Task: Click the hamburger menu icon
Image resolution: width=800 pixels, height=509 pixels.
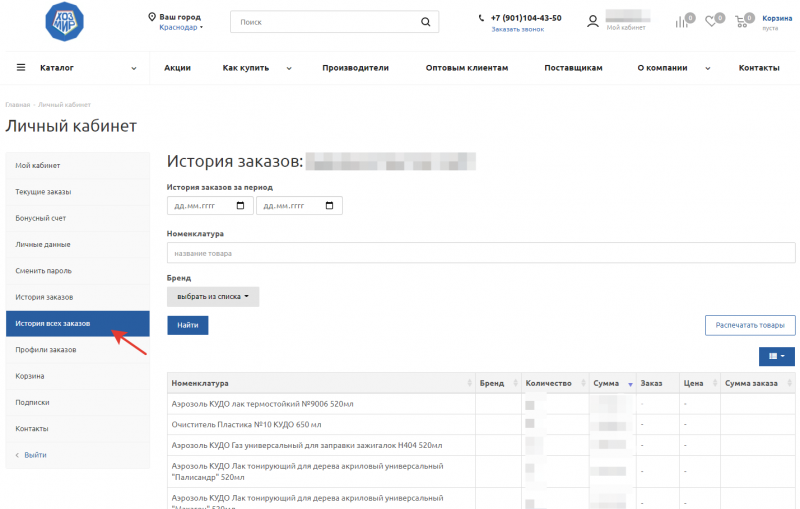Action: click(21, 67)
